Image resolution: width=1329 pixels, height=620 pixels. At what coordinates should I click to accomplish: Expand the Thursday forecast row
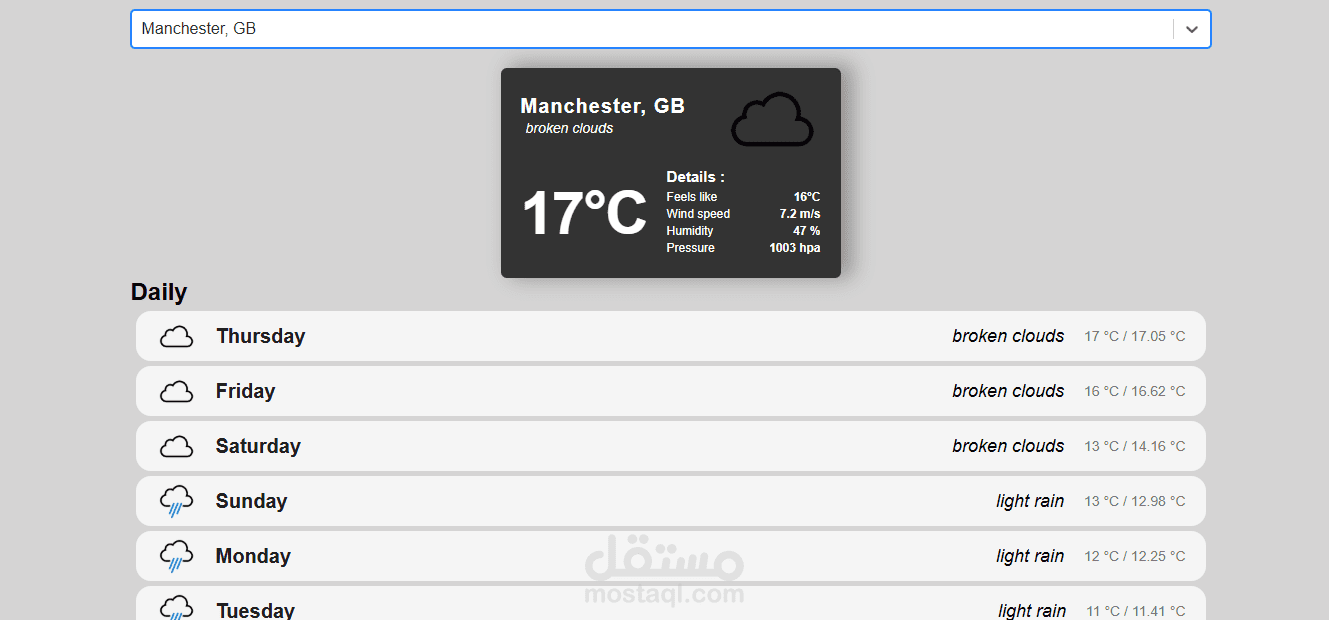coord(671,336)
